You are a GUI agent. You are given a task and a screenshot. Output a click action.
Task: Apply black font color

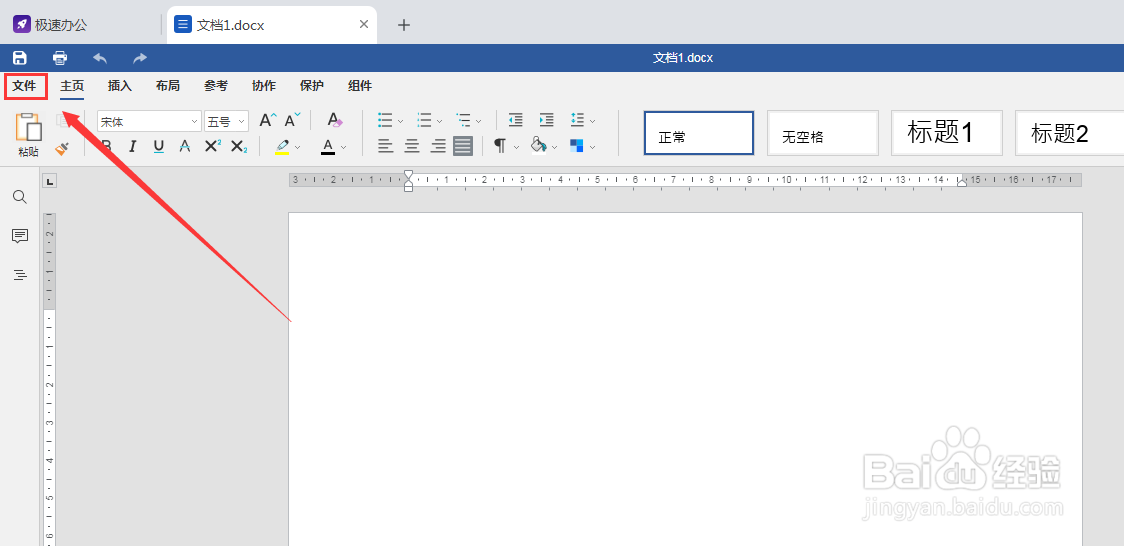click(x=328, y=146)
